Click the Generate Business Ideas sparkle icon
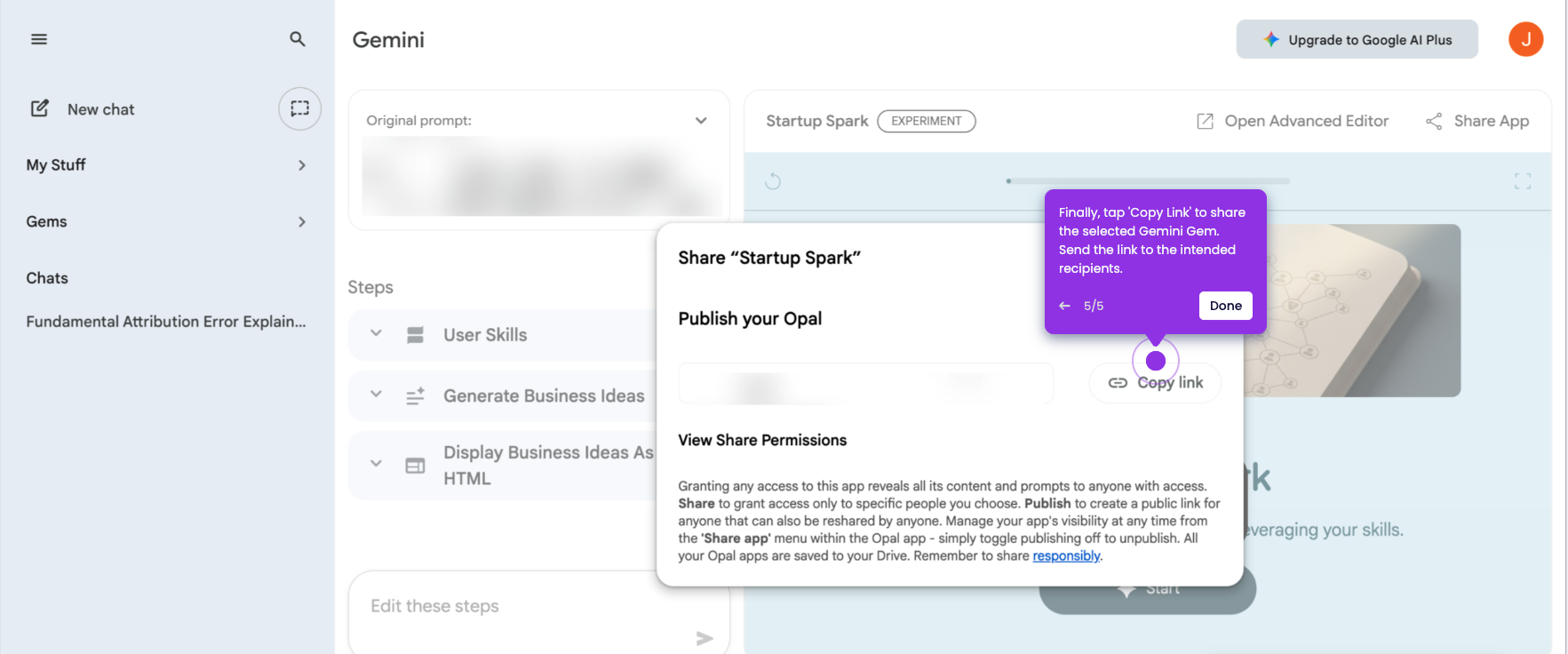The height and width of the screenshot is (654, 1568). pyautogui.click(x=415, y=396)
